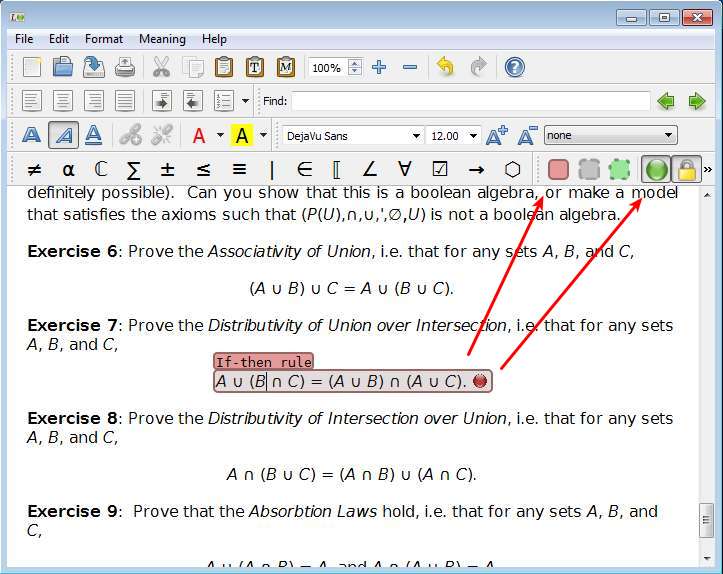Toggle bold text formatting

(31, 135)
